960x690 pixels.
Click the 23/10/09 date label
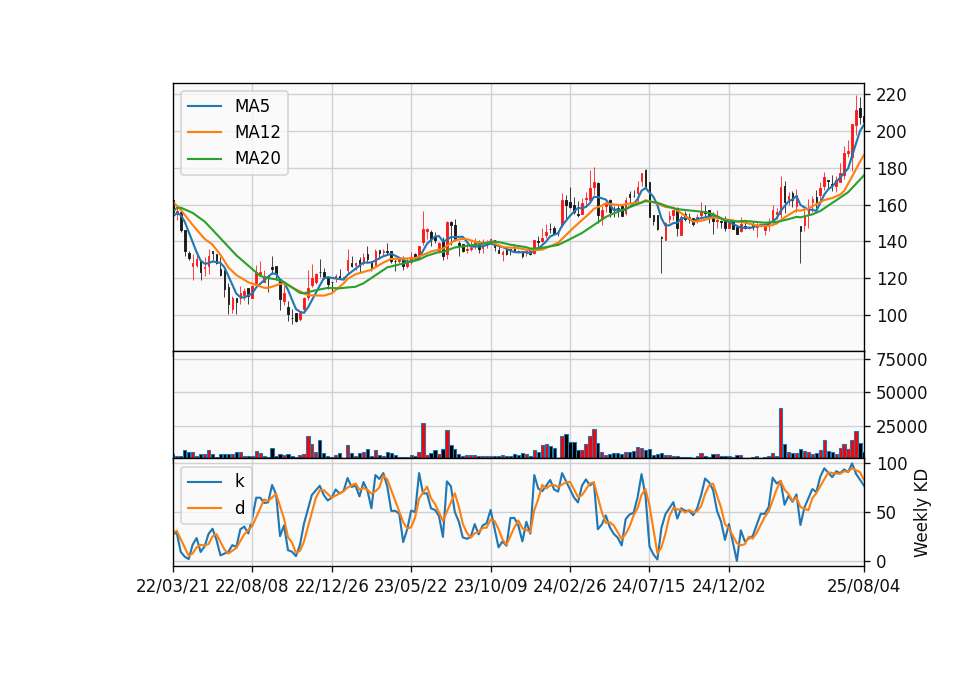[490, 586]
